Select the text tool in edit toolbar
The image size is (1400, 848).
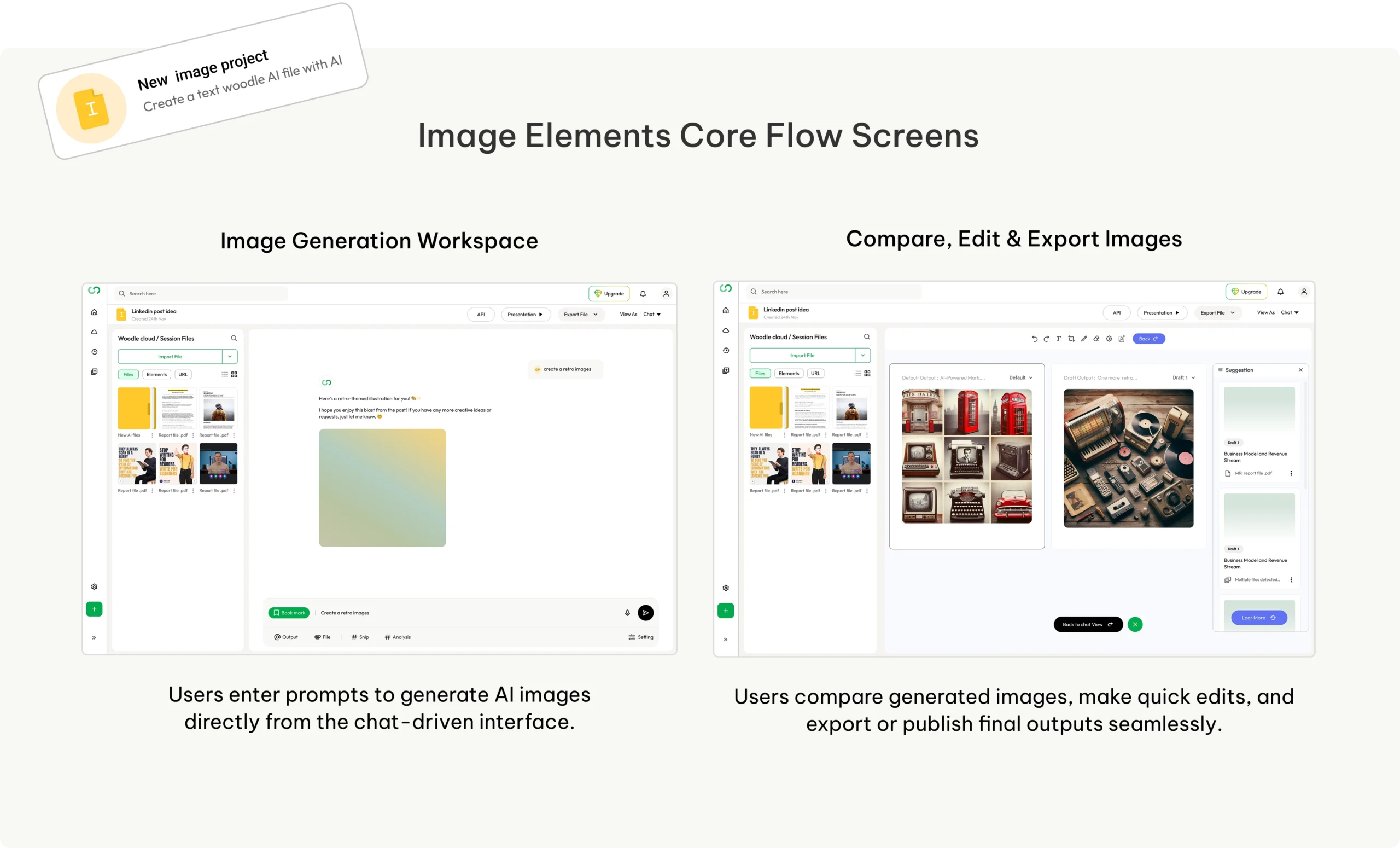coord(1059,339)
